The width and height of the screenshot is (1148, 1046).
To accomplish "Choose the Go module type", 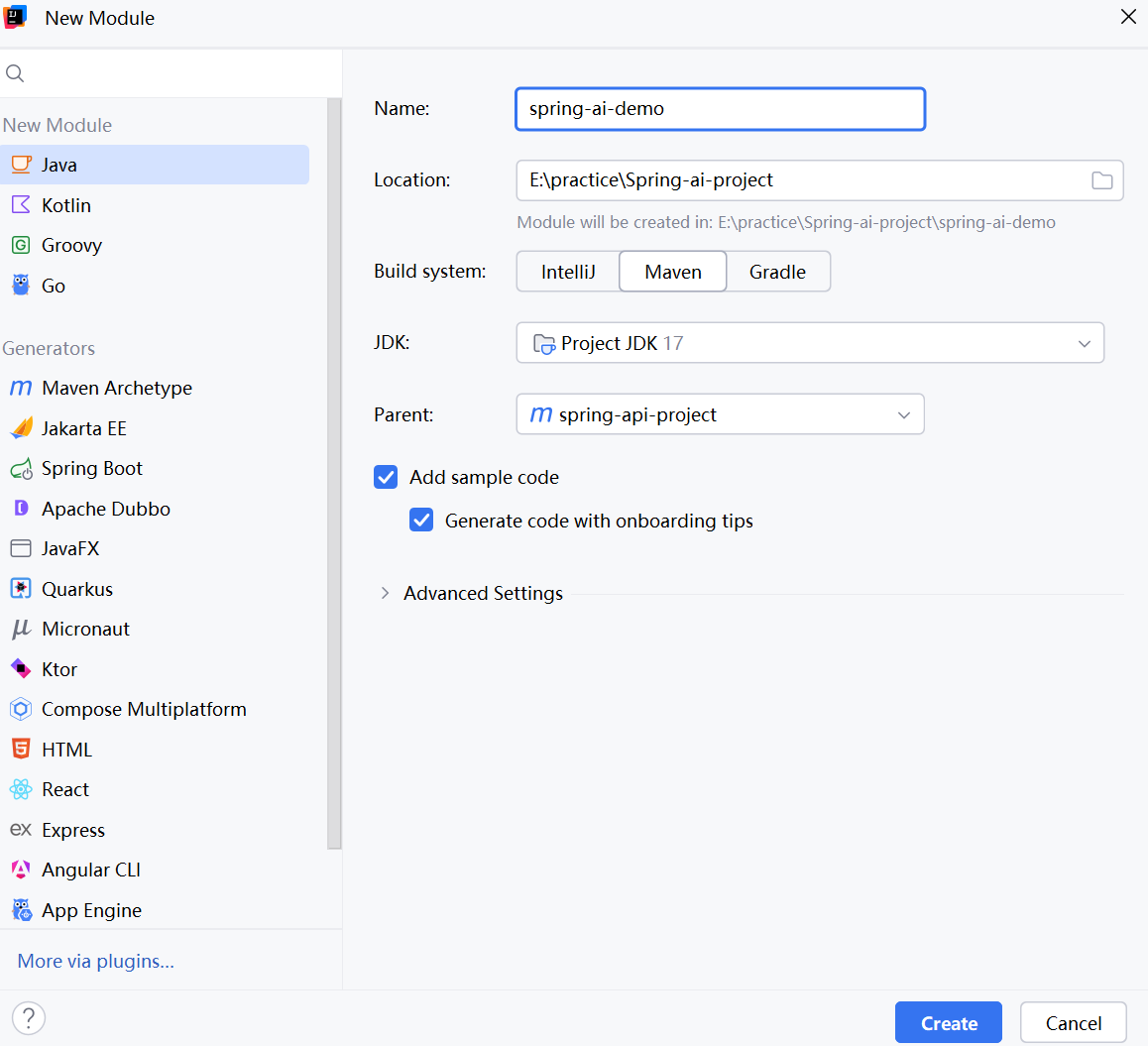I will [155, 286].
